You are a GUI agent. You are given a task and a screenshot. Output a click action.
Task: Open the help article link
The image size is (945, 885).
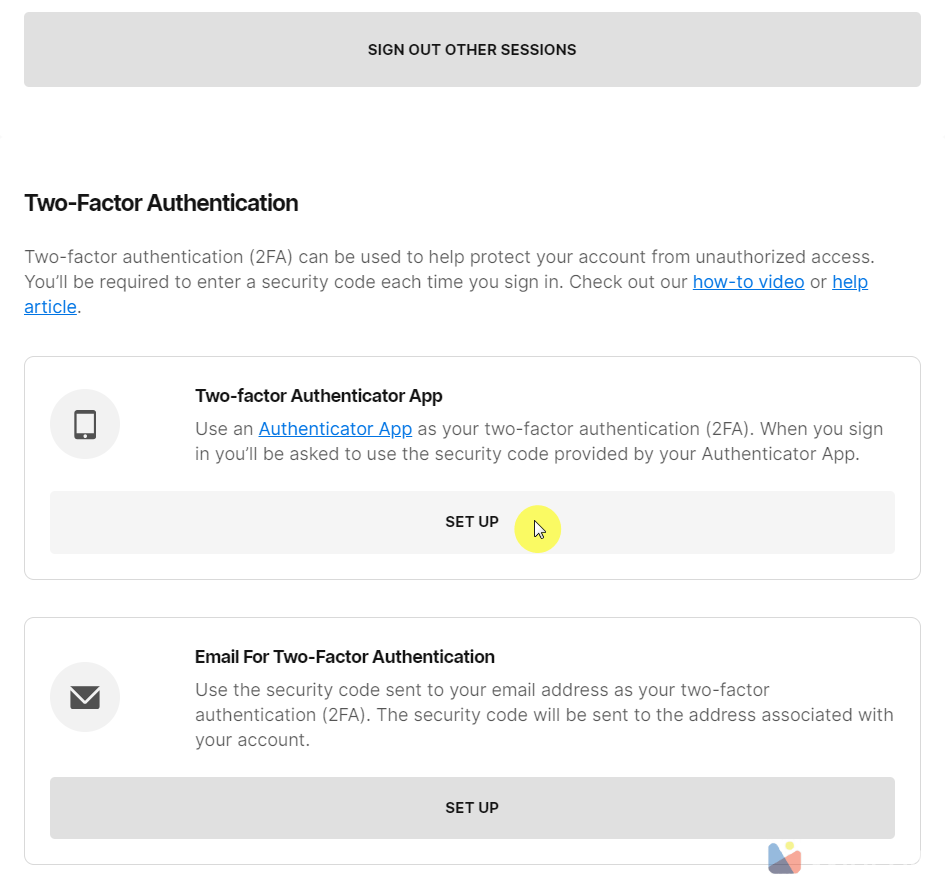point(849,282)
